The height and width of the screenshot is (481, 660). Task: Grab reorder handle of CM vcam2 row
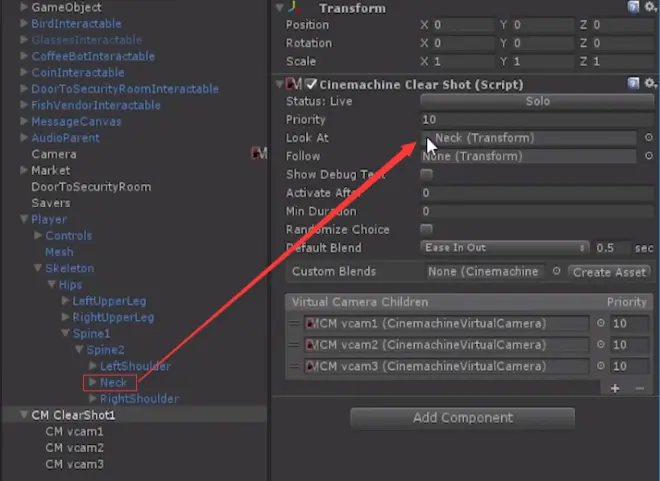click(294, 345)
